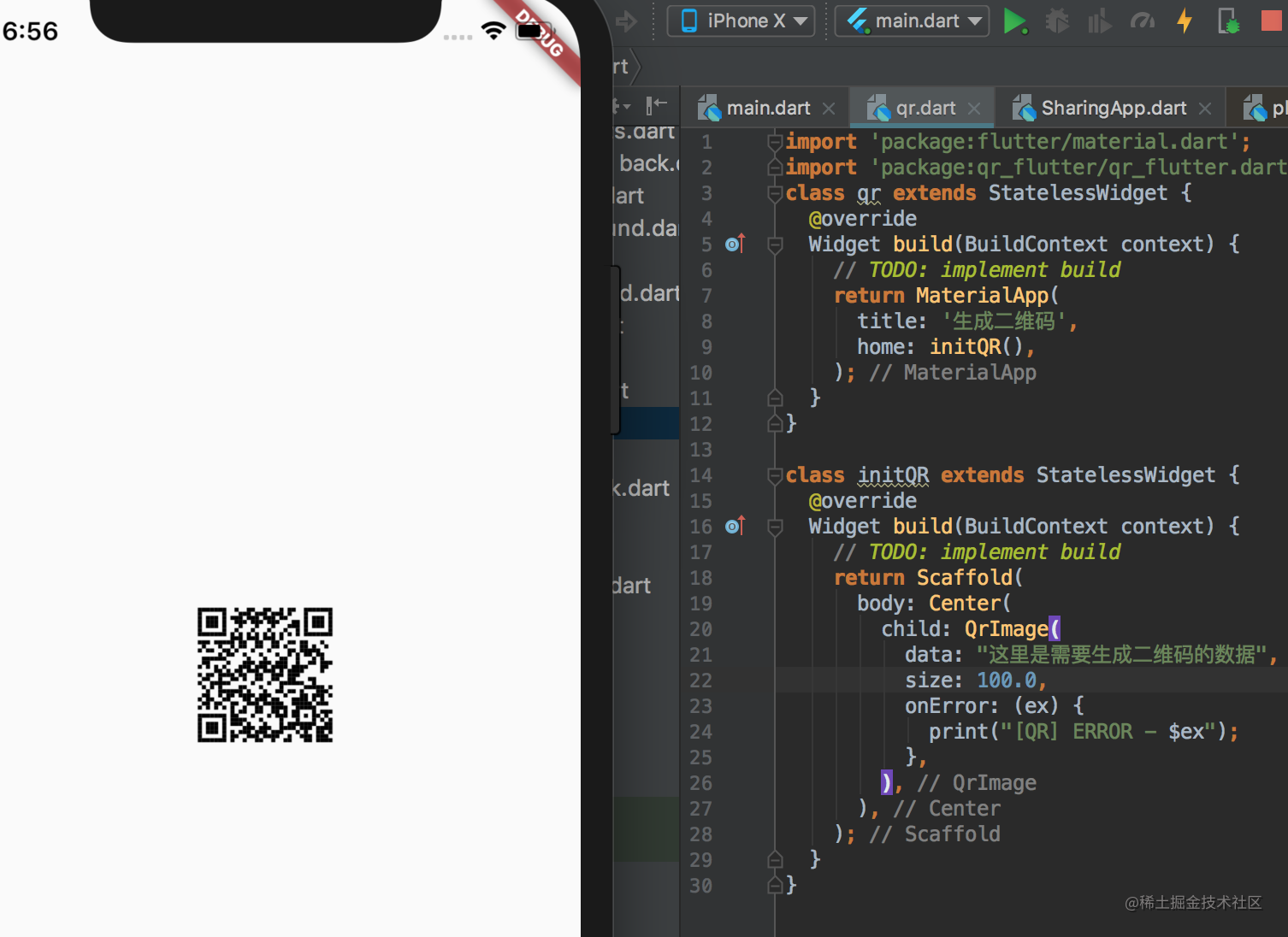The image size is (1288, 937).
Task: Click the back. file in project tree
Action: click(647, 163)
